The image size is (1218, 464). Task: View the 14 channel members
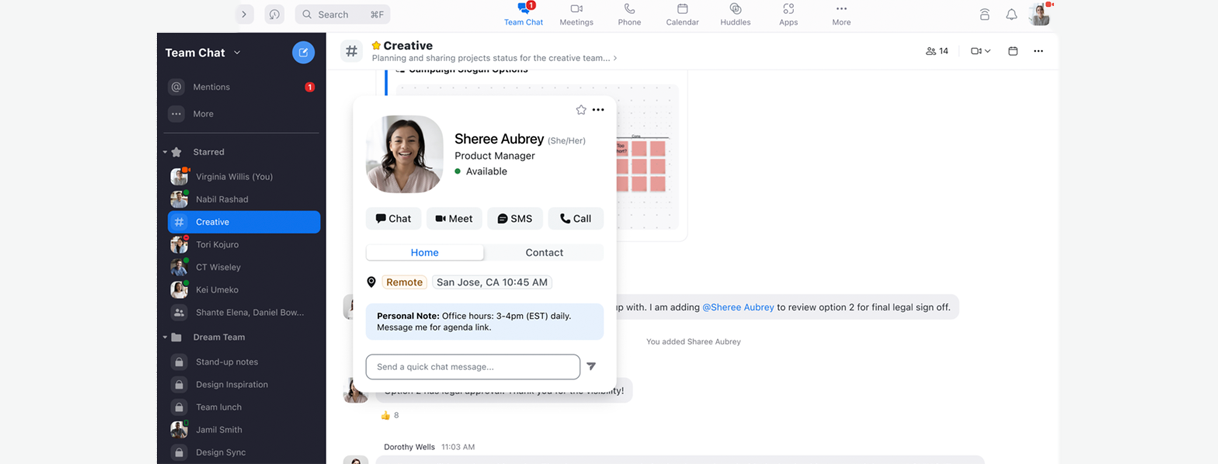(937, 51)
